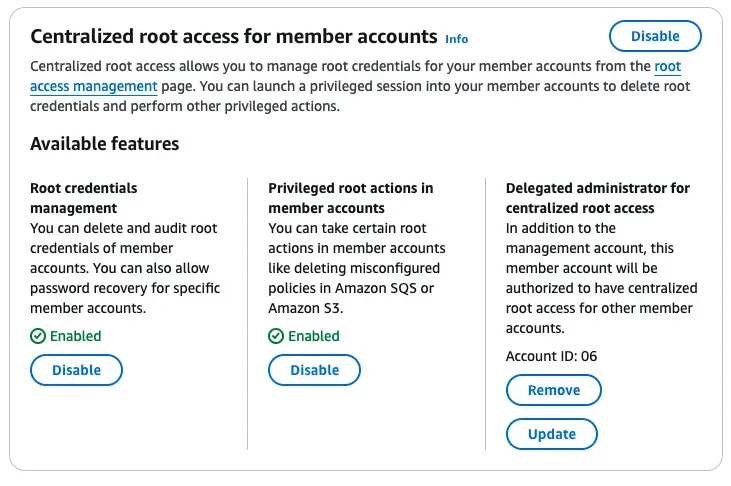Click the Enabled status text under Privileged root actions
Image resolution: width=731 pixels, height=486 pixels.
tap(314, 337)
